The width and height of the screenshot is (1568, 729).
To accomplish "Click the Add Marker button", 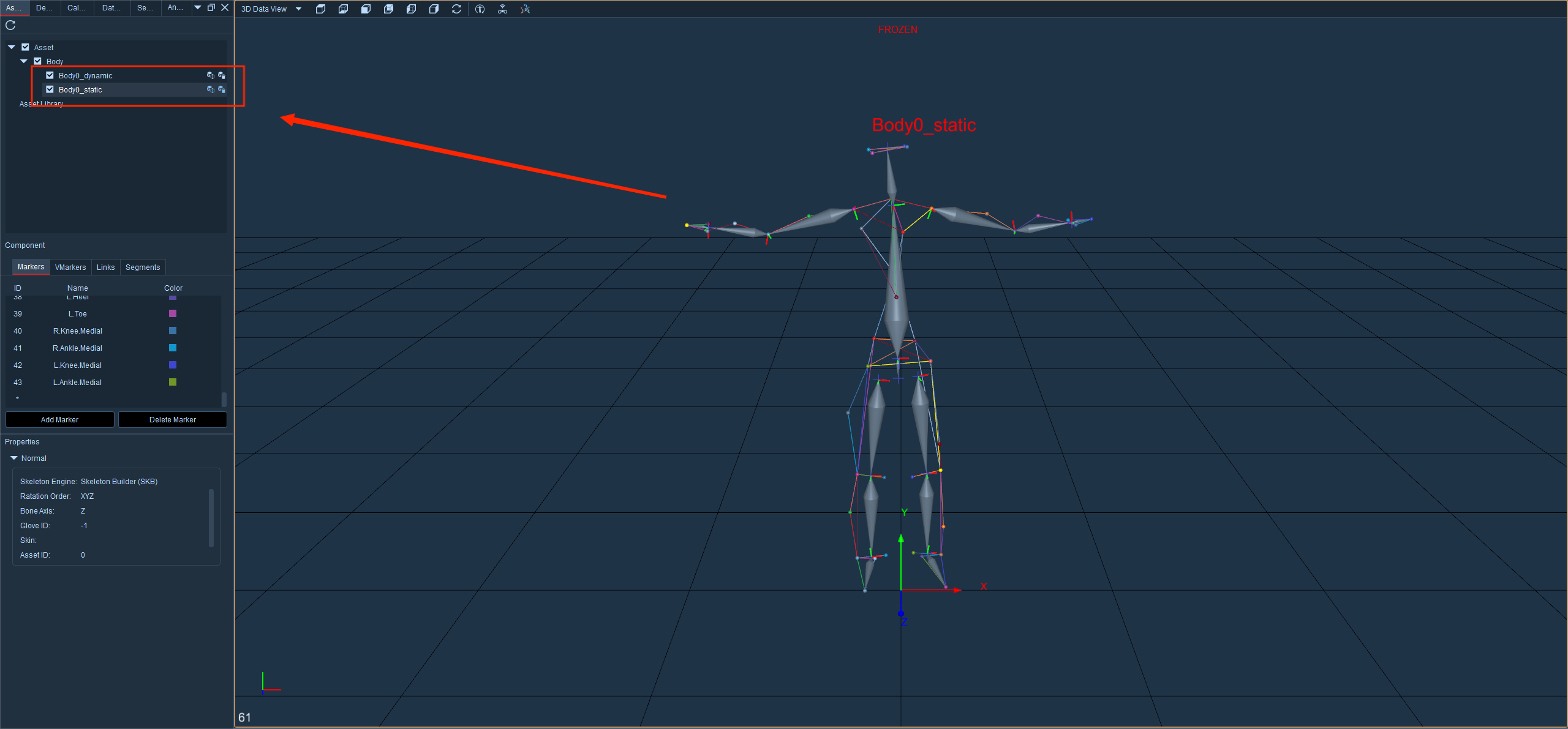I will click(59, 420).
